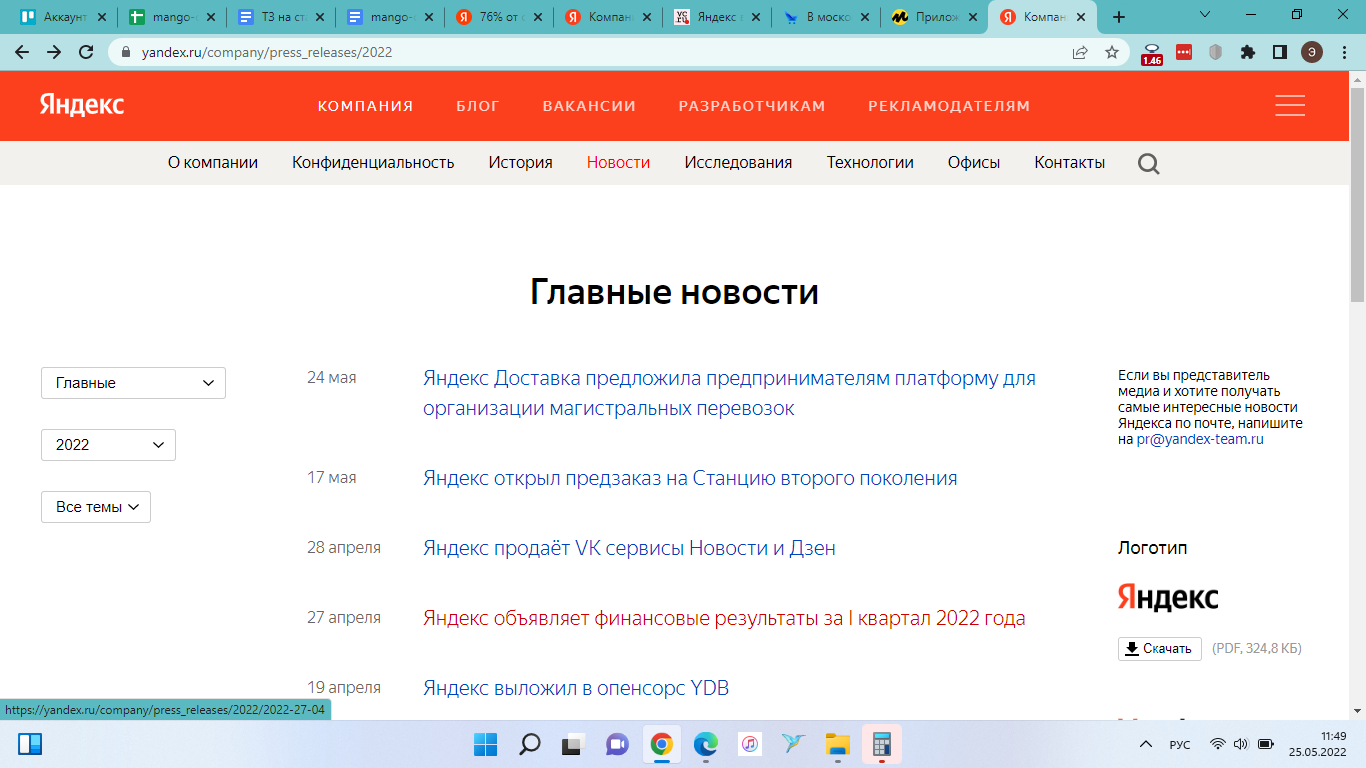This screenshot has height=768, width=1366.
Task: Open news Яндекс продаёт VK сервисы
Action: pyautogui.click(x=629, y=548)
